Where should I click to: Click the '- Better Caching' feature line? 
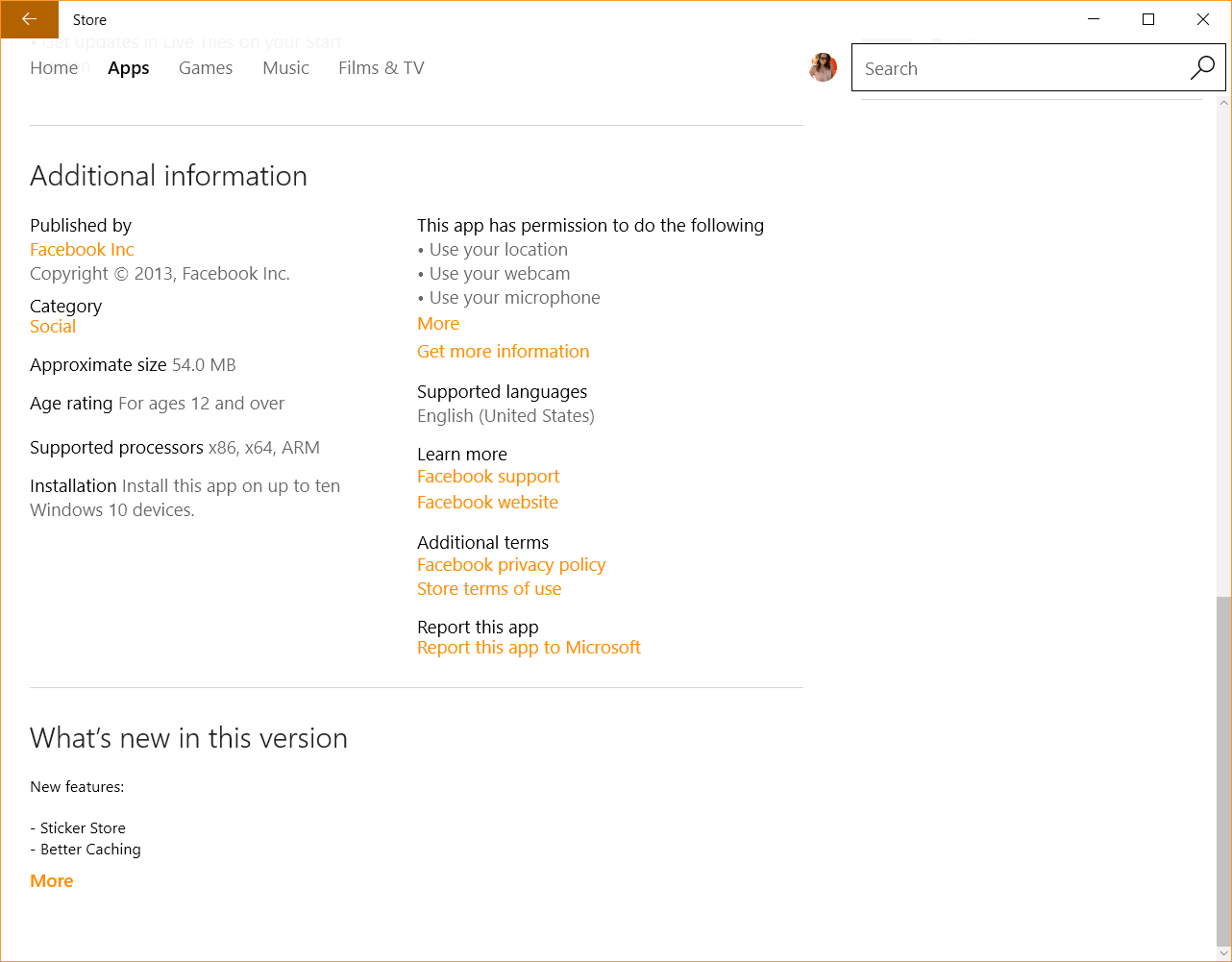(x=86, y=849)
